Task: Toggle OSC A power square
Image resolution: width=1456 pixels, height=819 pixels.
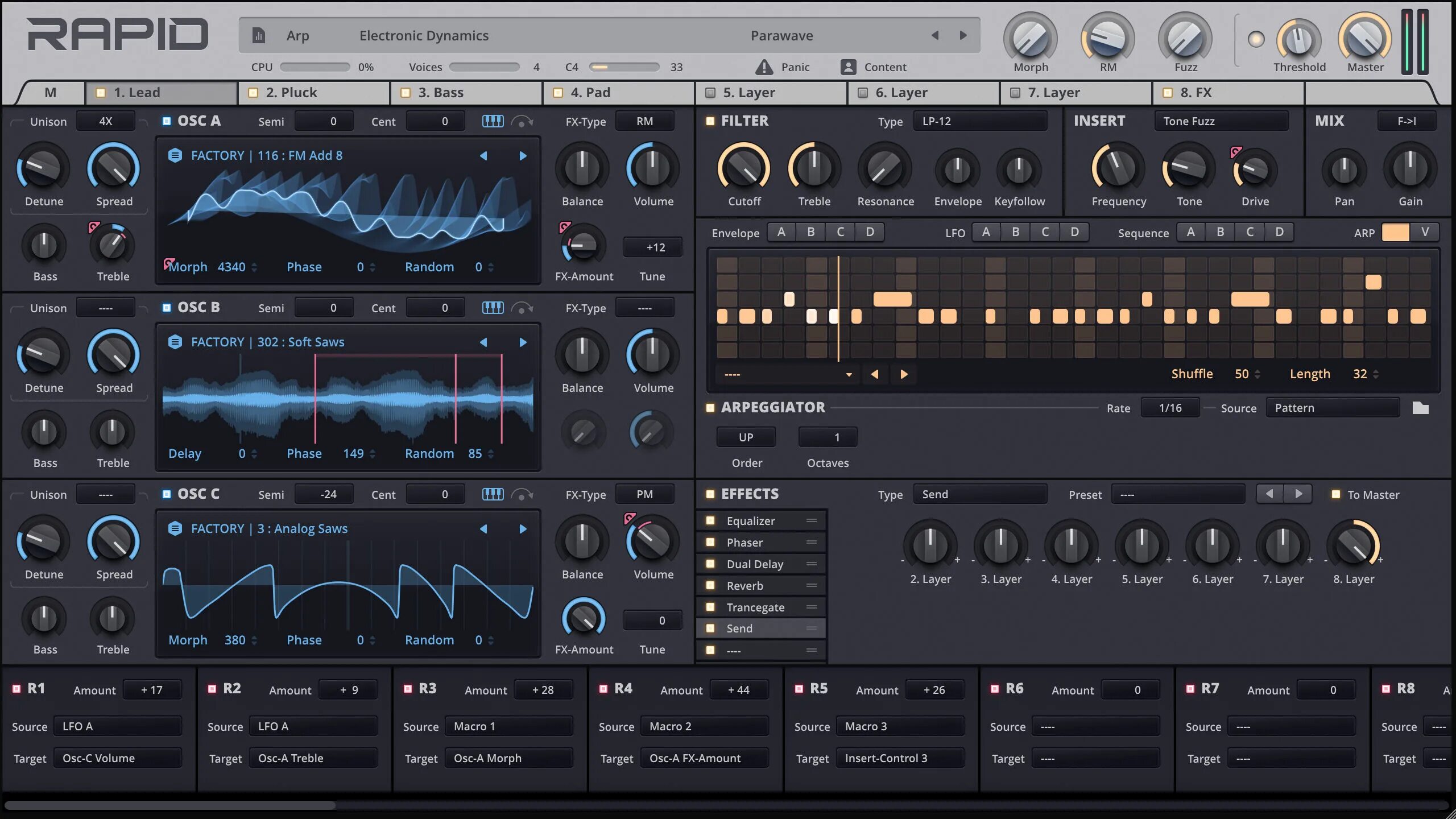Action: pyautogui.click(x=167, y=121)
